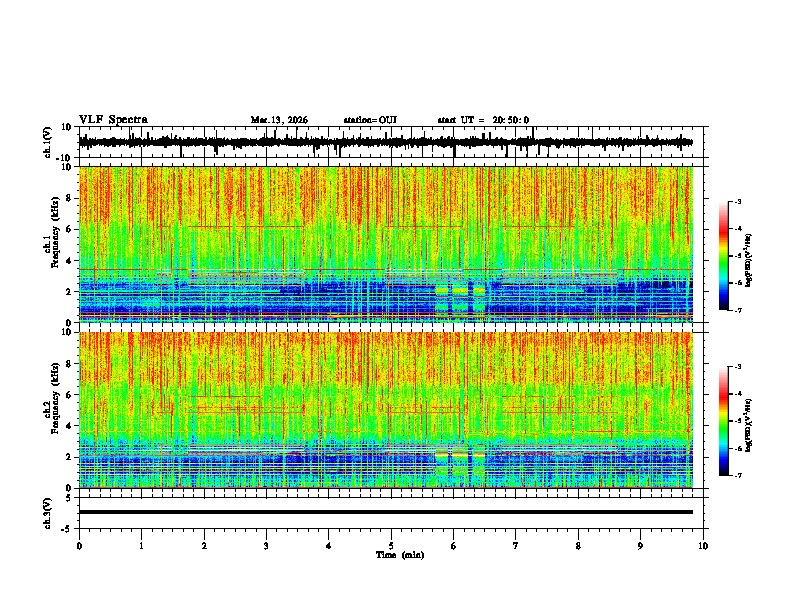Click time-axis tick label "8"
The width and height of the screenshot is (792, 612).
click(x=578, y=546)
